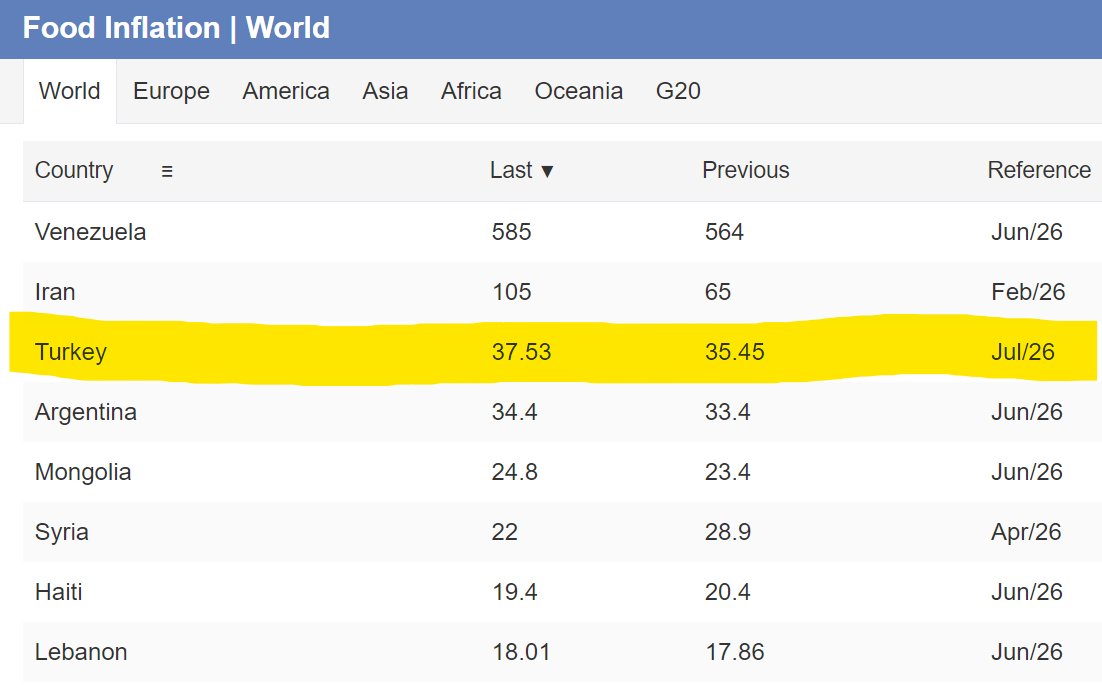1102x691 pixels.
Task: Select Turkey's last value 37.53
Action: [x=521, y=352]
